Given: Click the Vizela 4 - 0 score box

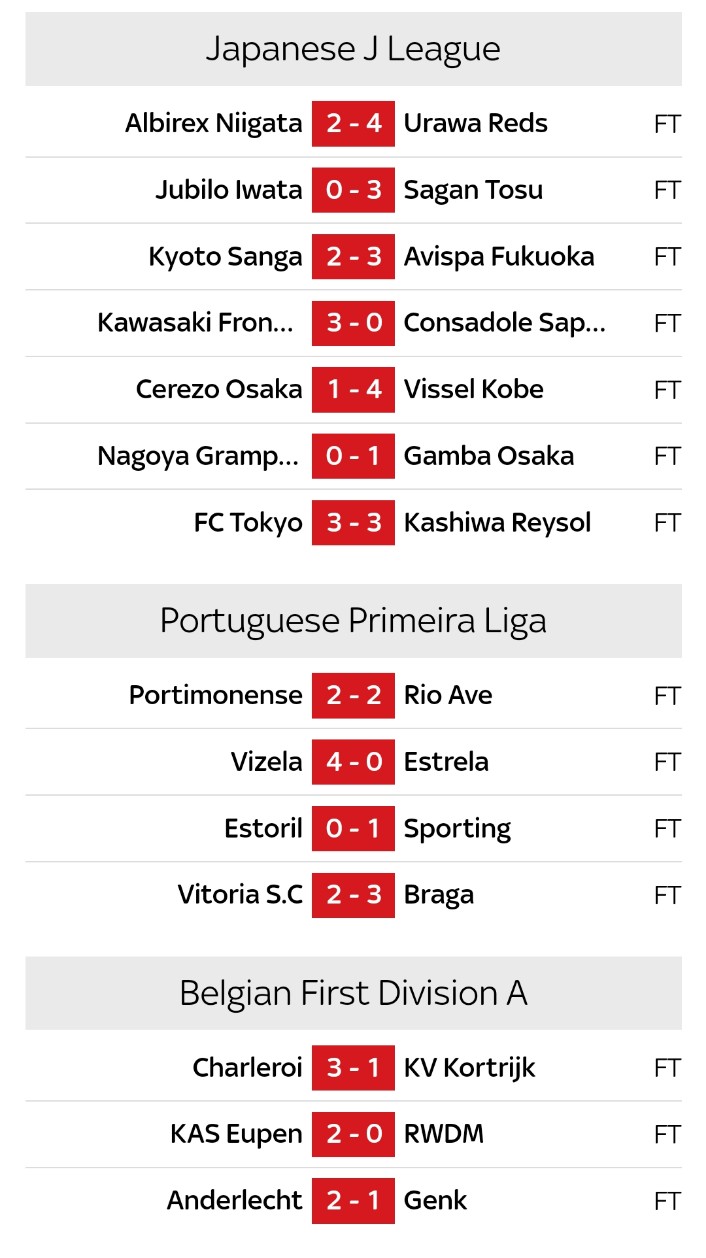Looking at the screenshot, I should point(353,762).
